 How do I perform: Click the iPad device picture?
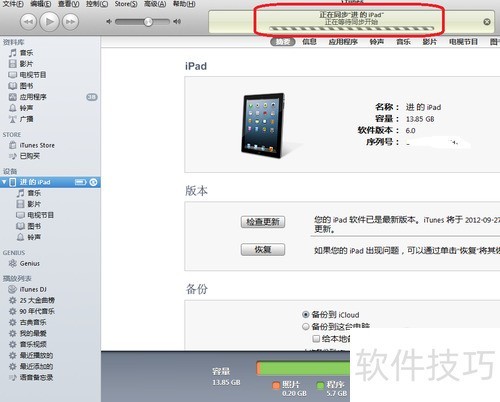tap(263, 125)
